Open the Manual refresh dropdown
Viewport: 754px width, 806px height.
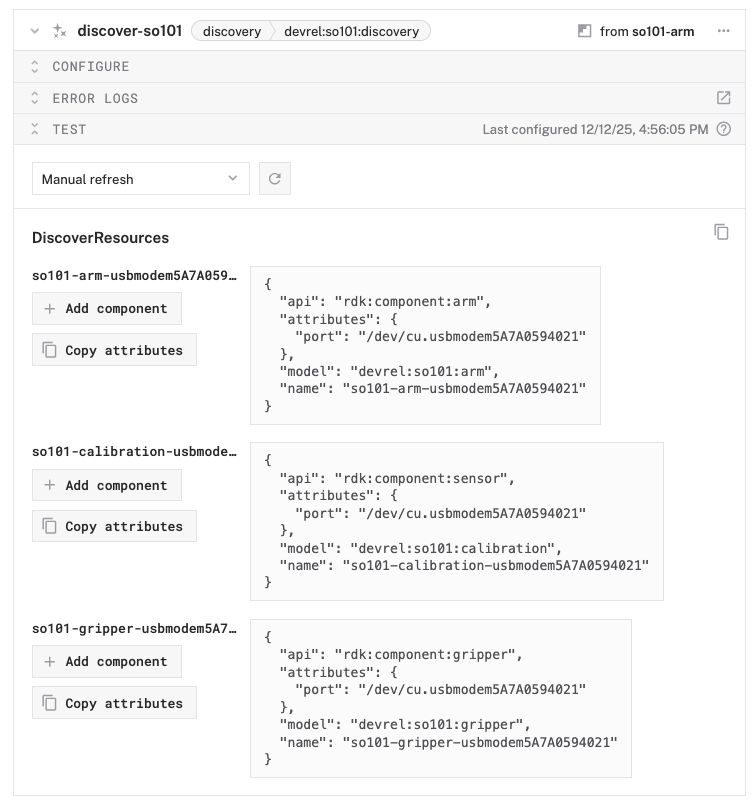click(x=140, y=179)
